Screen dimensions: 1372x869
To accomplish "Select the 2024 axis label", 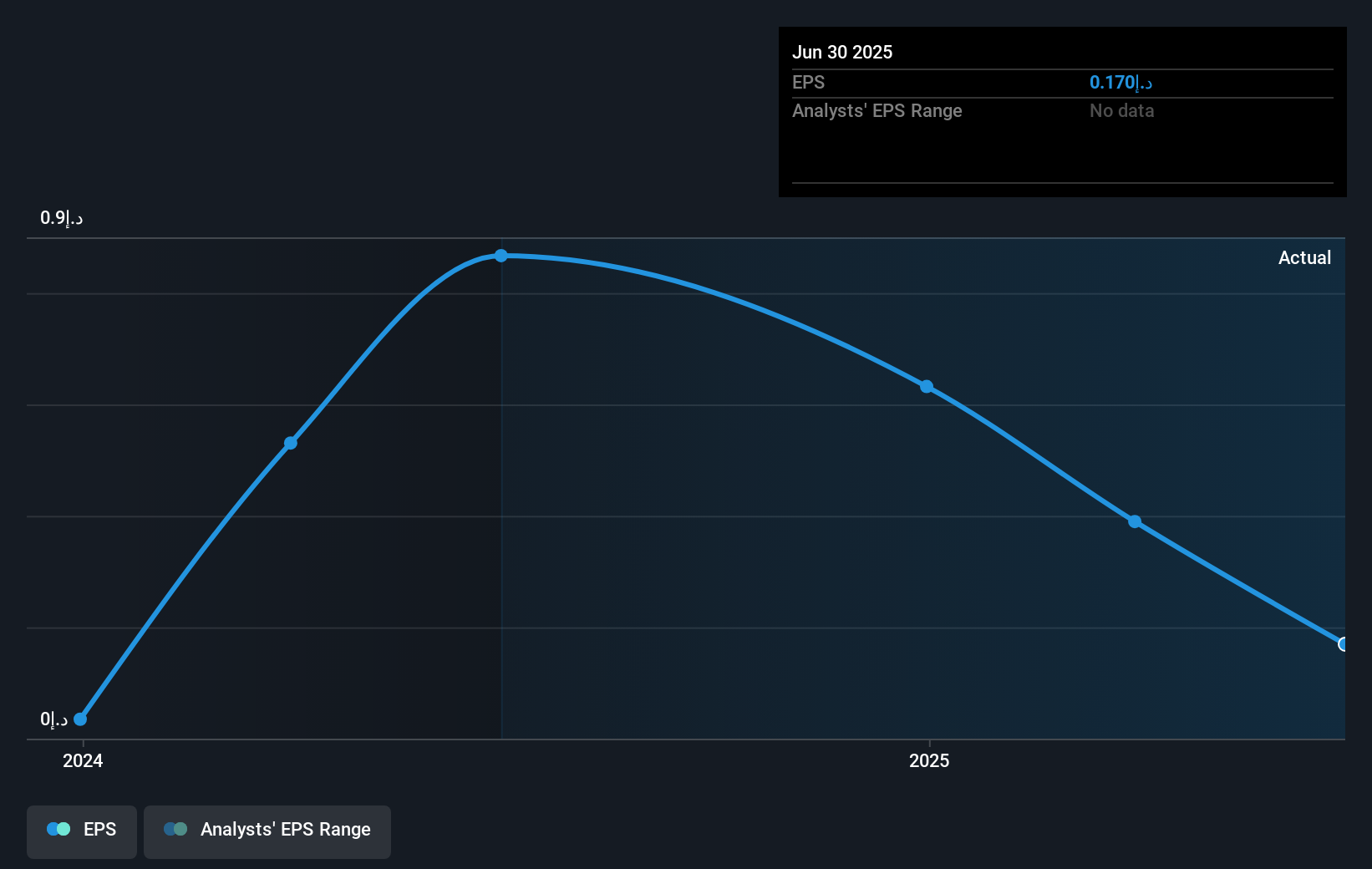I will pyautogui.click(x=82, y=760).
